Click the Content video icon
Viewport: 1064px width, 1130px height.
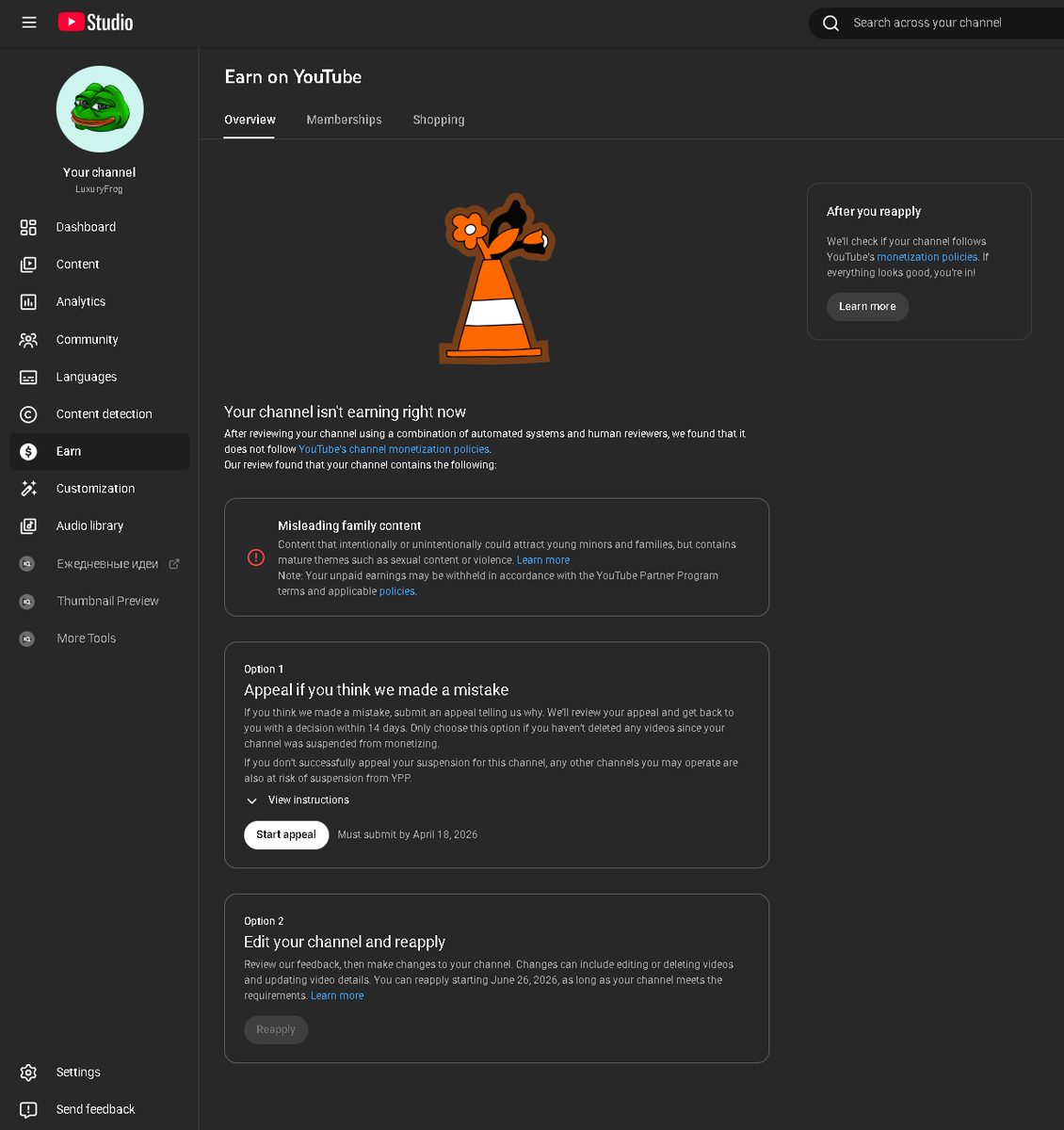point(28,265)
